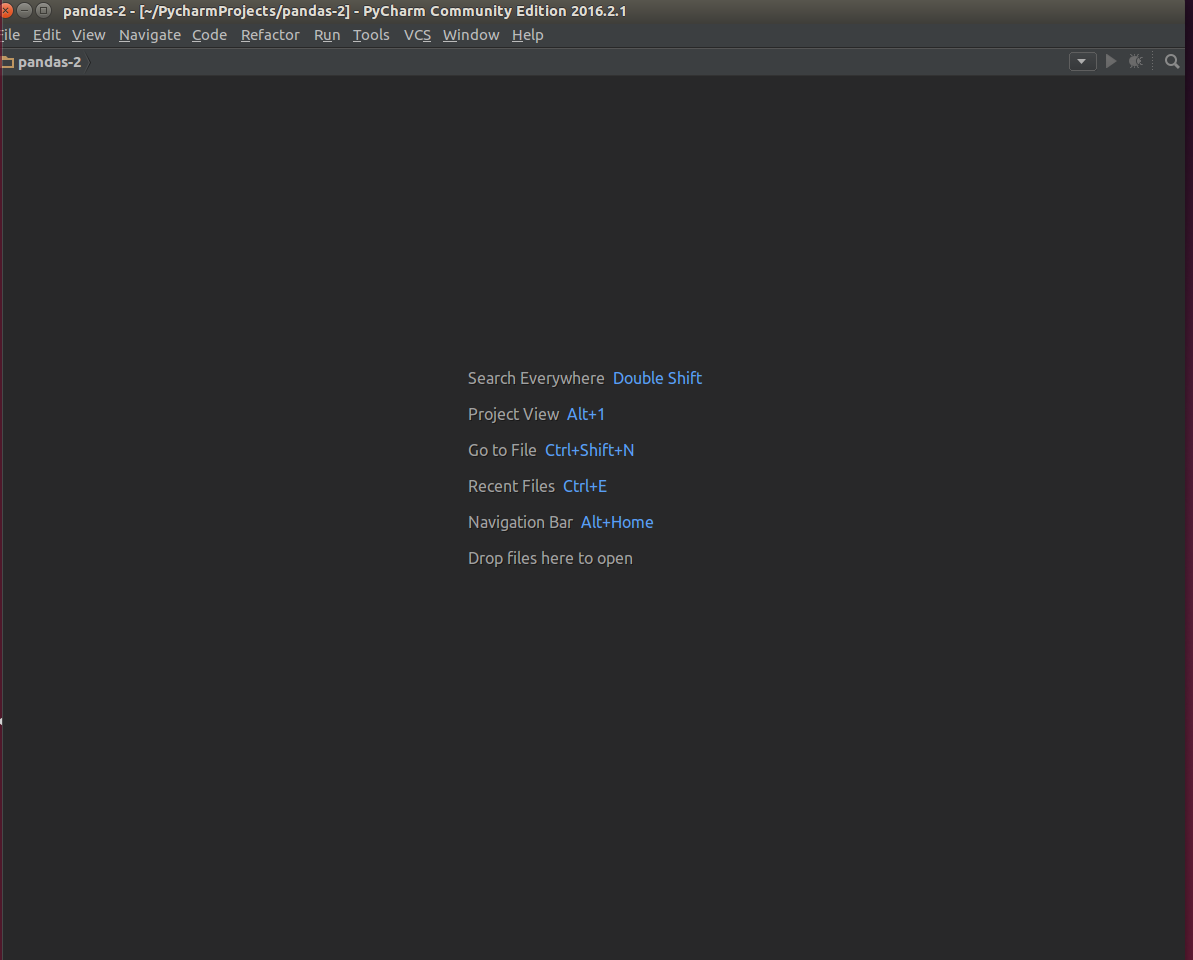Click the 'Recent Files' hint text
Screen dimensions: 1193x960
coord(511,486)
